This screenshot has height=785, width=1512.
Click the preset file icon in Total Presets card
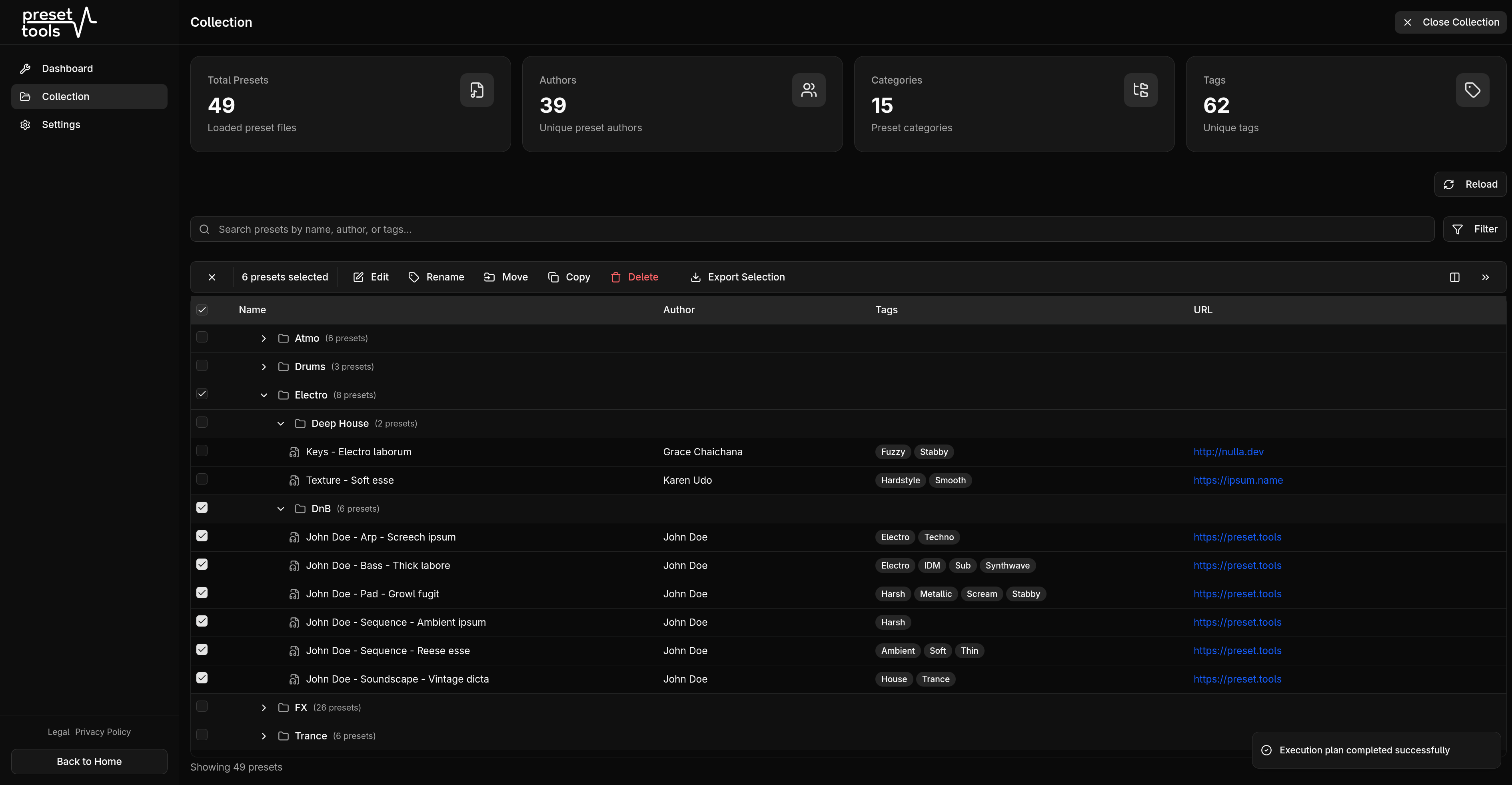point(476,90)
